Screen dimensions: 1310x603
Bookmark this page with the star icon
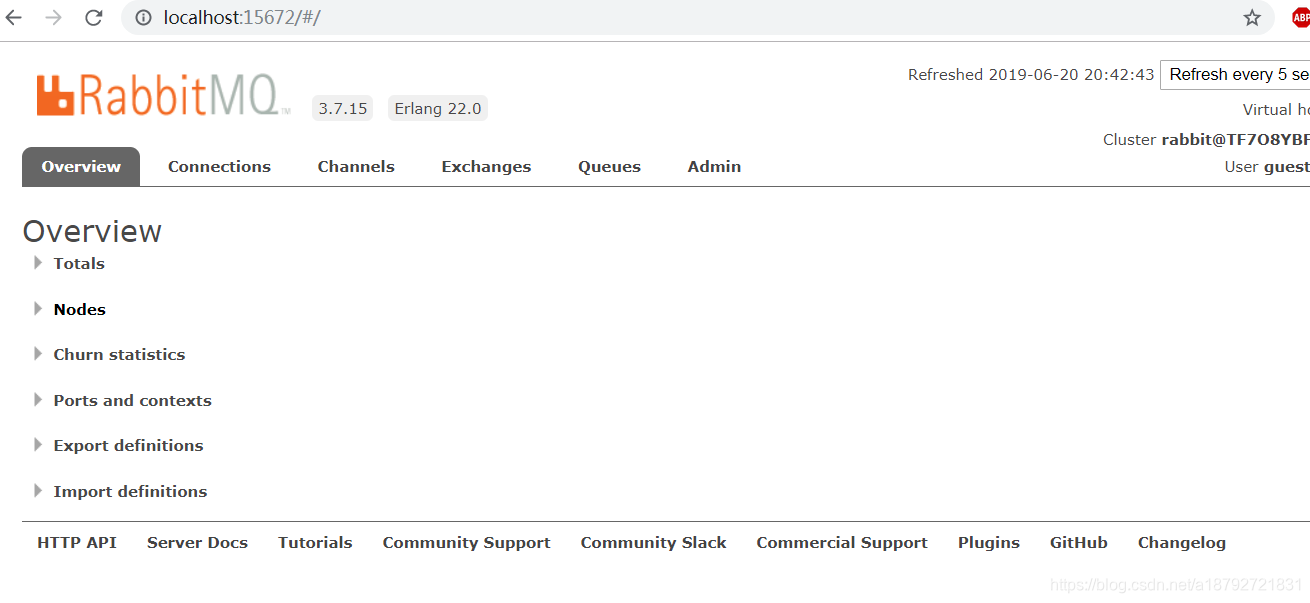click(x=1252, y=17)
